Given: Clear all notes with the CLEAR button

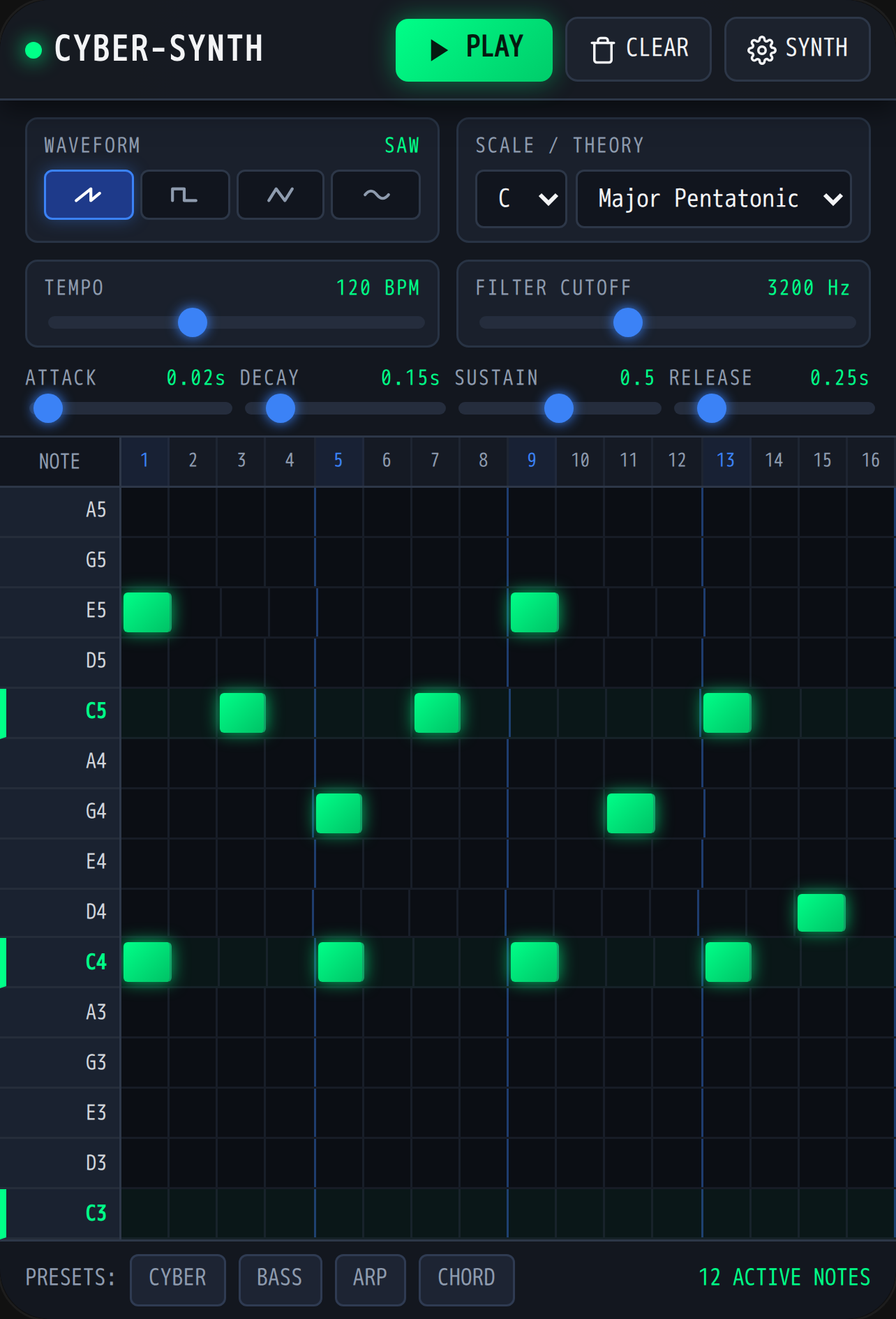Looking at the screenshot, I should coord(639,50).
